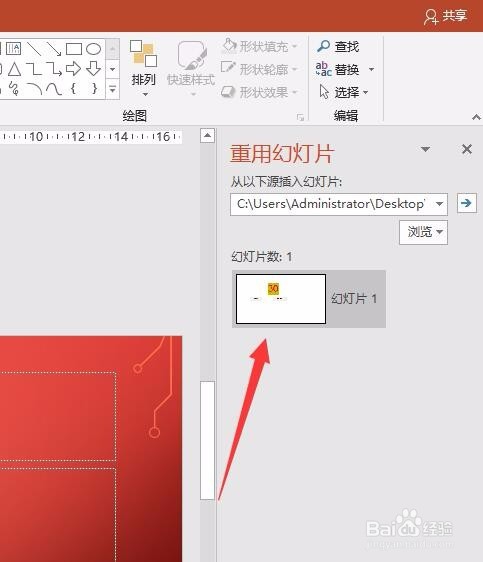Select the scribble freeform shape
Image resolution: width=483 pixels, height=562 pixels.
click(x=14, y=89)
